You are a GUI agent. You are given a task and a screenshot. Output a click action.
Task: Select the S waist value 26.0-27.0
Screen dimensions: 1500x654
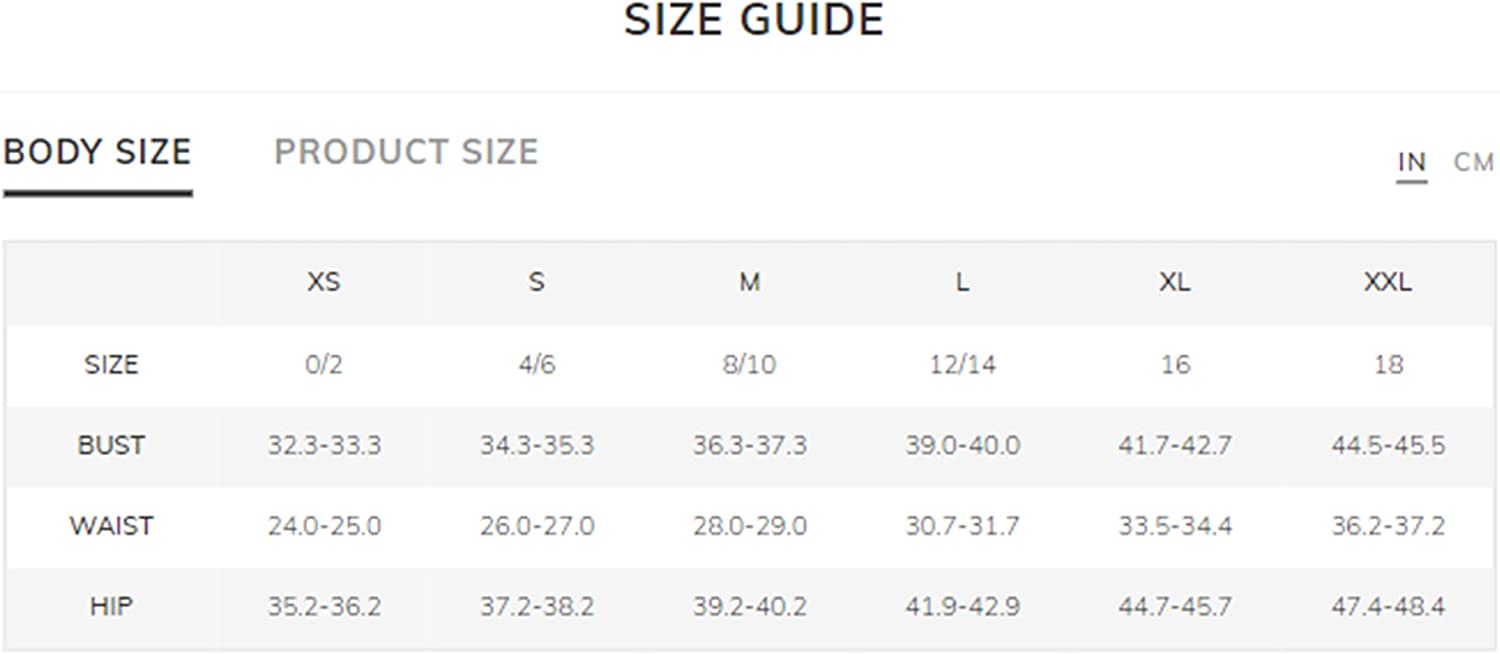[x=537, y=526]
